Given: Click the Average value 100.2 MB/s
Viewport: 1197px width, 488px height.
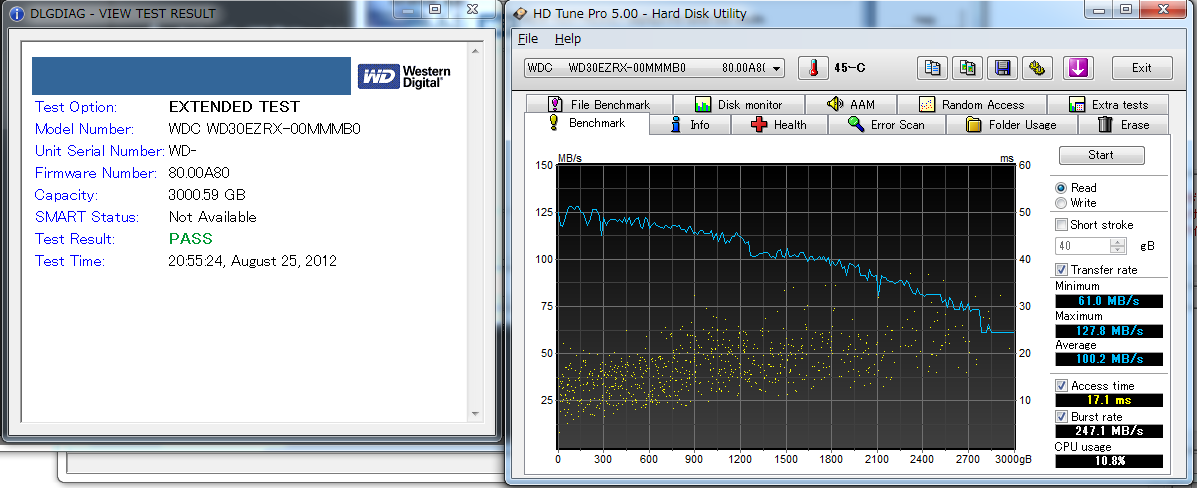Looking at the screenshot, I should click(x=1108, y=359).
